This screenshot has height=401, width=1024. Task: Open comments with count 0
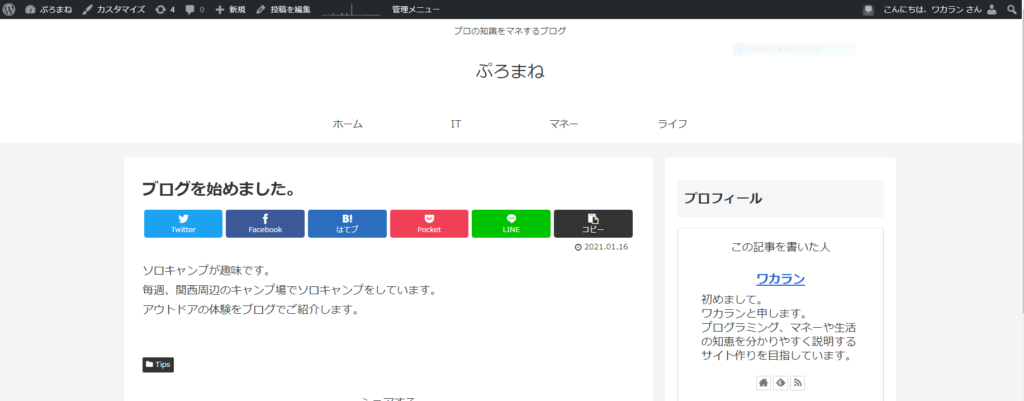(195, 10)
